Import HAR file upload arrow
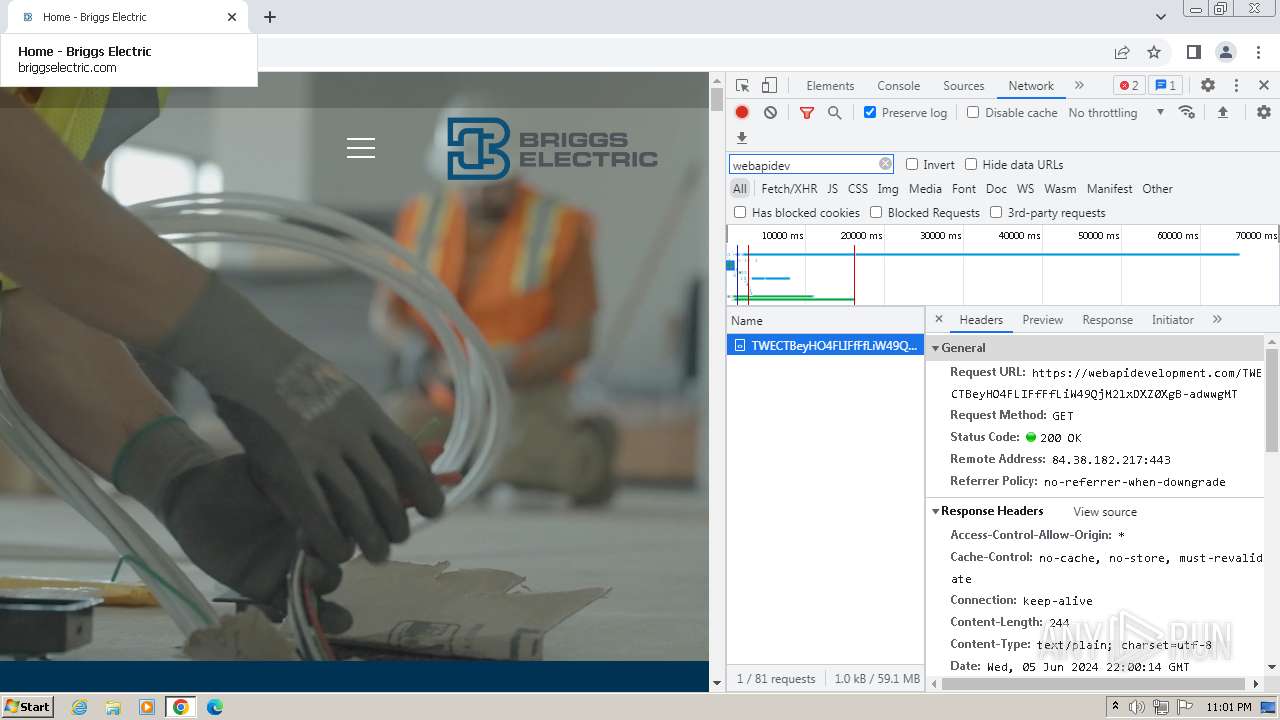The image size is (1280, 720). click(1222, 113)
